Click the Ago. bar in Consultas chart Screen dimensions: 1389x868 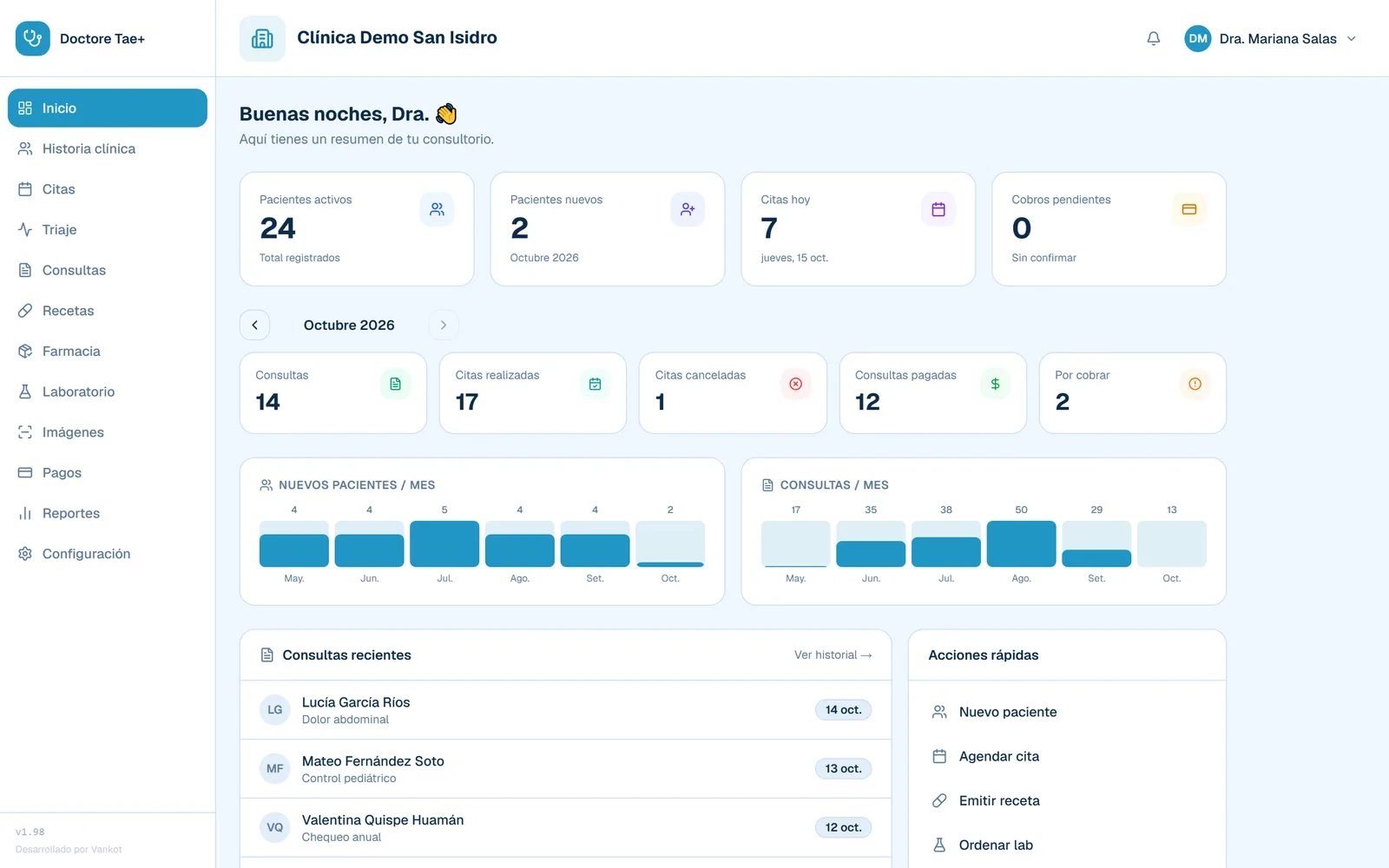[x=1021, y=544]
